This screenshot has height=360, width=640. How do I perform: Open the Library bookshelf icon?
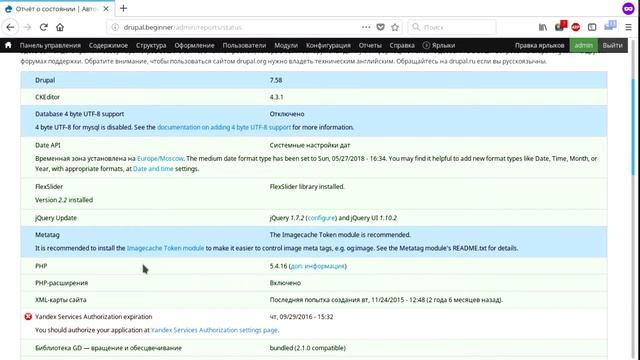pyautogui.click(x=543, y=27)
